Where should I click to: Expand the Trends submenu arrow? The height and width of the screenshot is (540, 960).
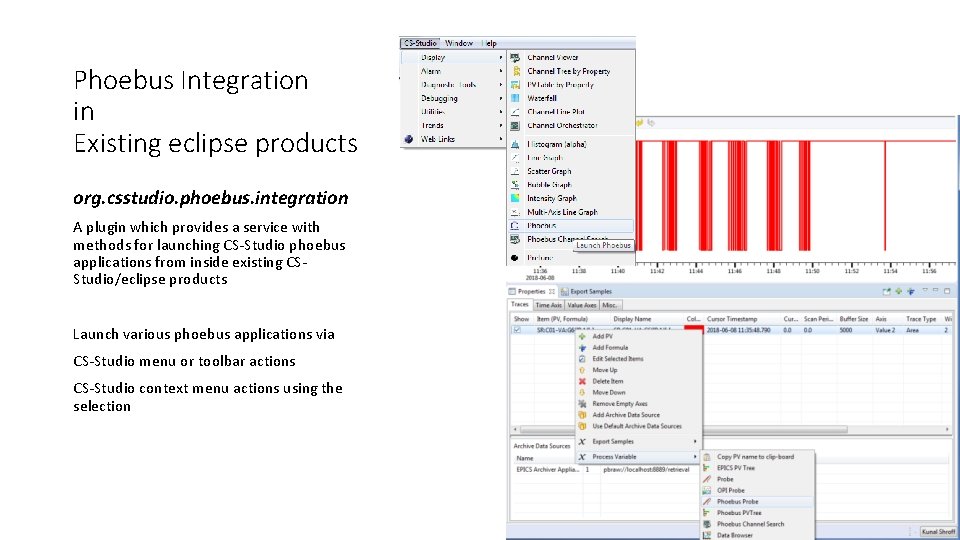[x=501, y=126]
